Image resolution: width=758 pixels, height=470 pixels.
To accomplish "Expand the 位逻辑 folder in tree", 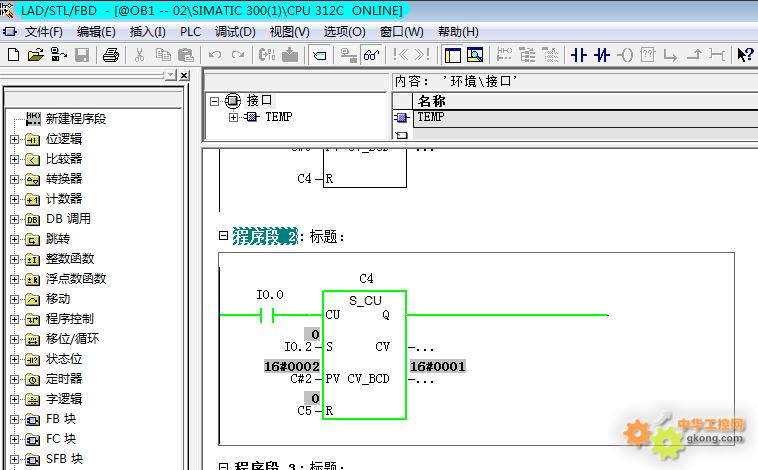I will click(15, 139).
